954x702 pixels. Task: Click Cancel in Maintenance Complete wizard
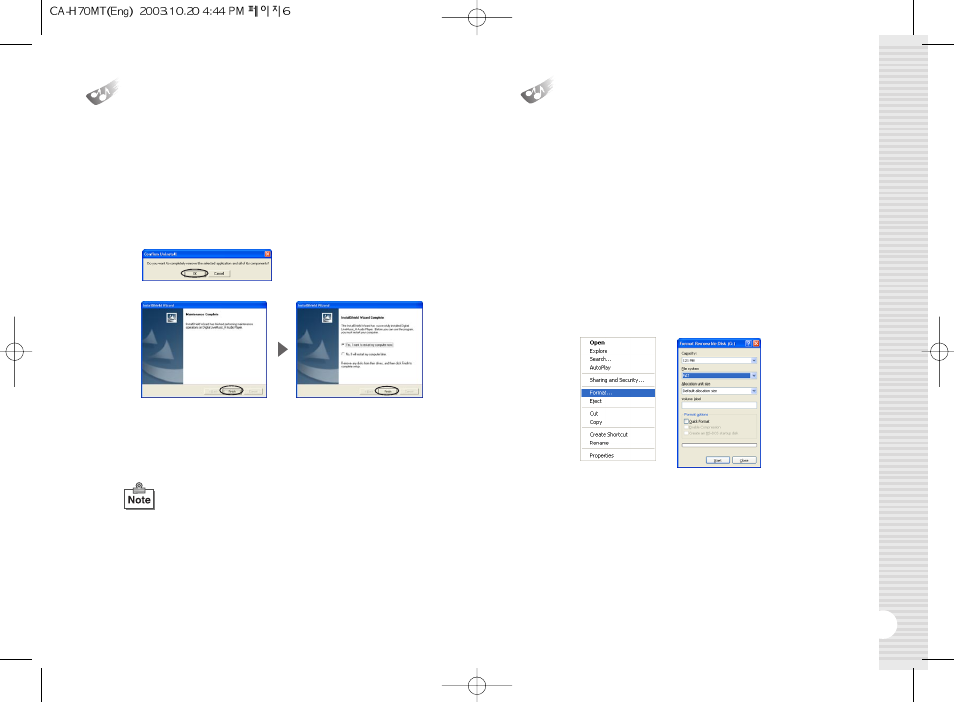pos(254,391)
